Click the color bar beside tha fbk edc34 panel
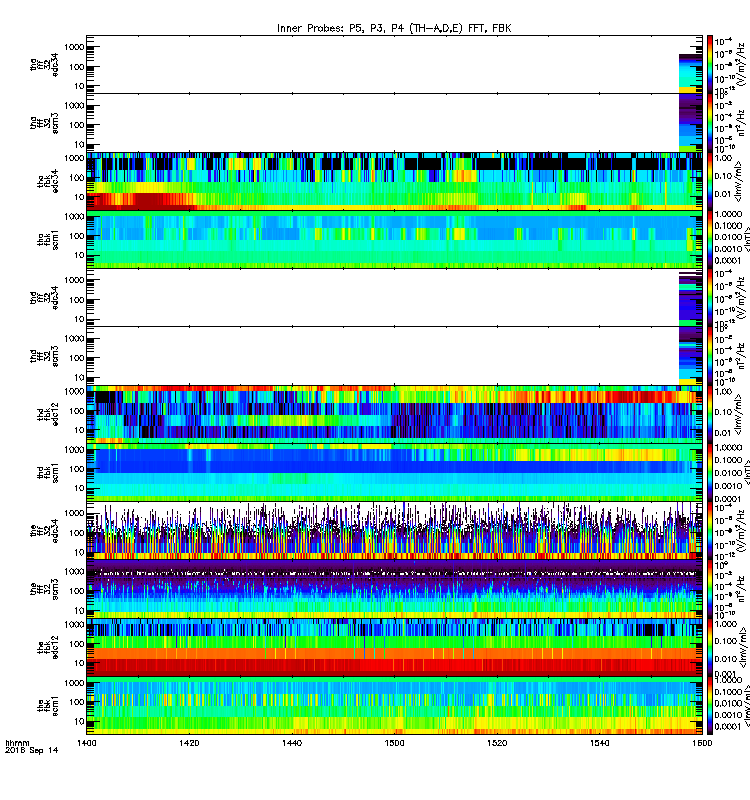This screenshot has width=750, height=800. pyautogui.click(x=709, y=181)
